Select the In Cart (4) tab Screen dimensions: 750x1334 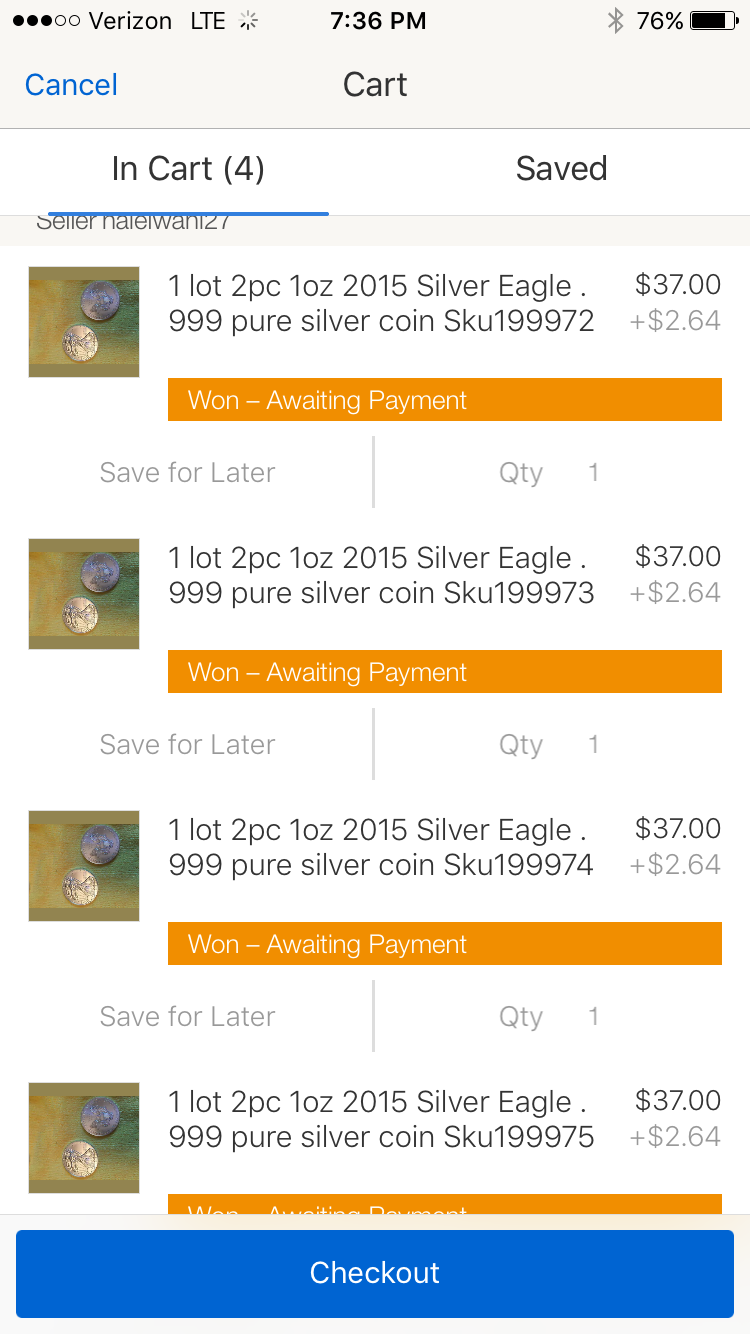[188, 169]
